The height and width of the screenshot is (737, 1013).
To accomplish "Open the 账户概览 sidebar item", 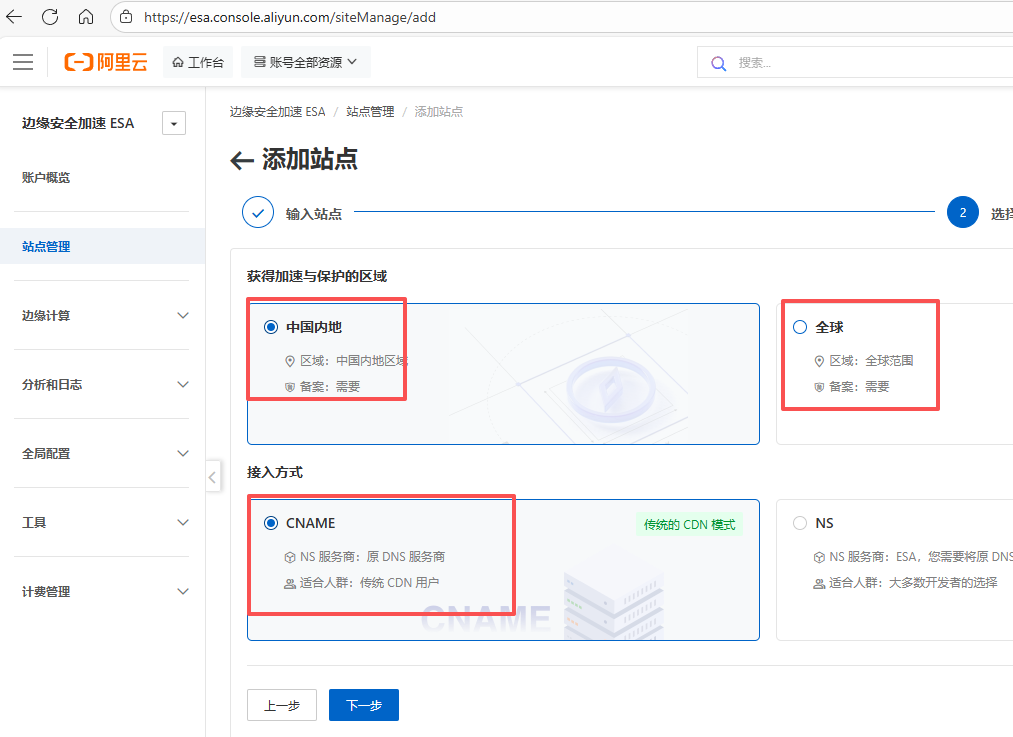I will [x=46, y=177].
